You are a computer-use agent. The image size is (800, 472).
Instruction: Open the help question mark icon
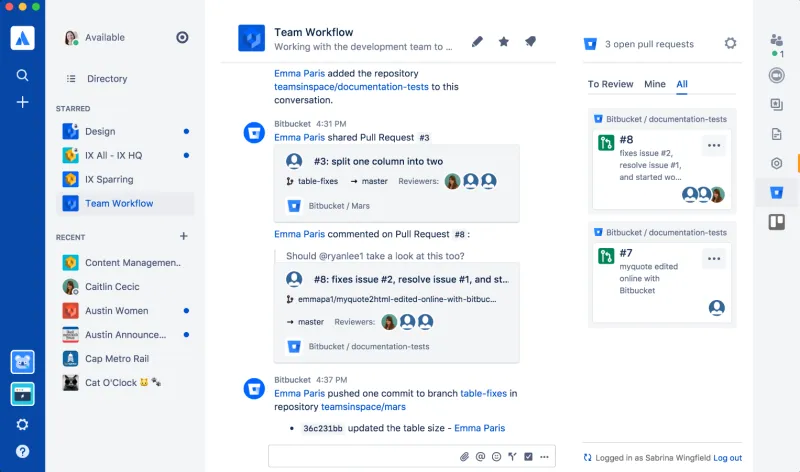coord(22,451)
